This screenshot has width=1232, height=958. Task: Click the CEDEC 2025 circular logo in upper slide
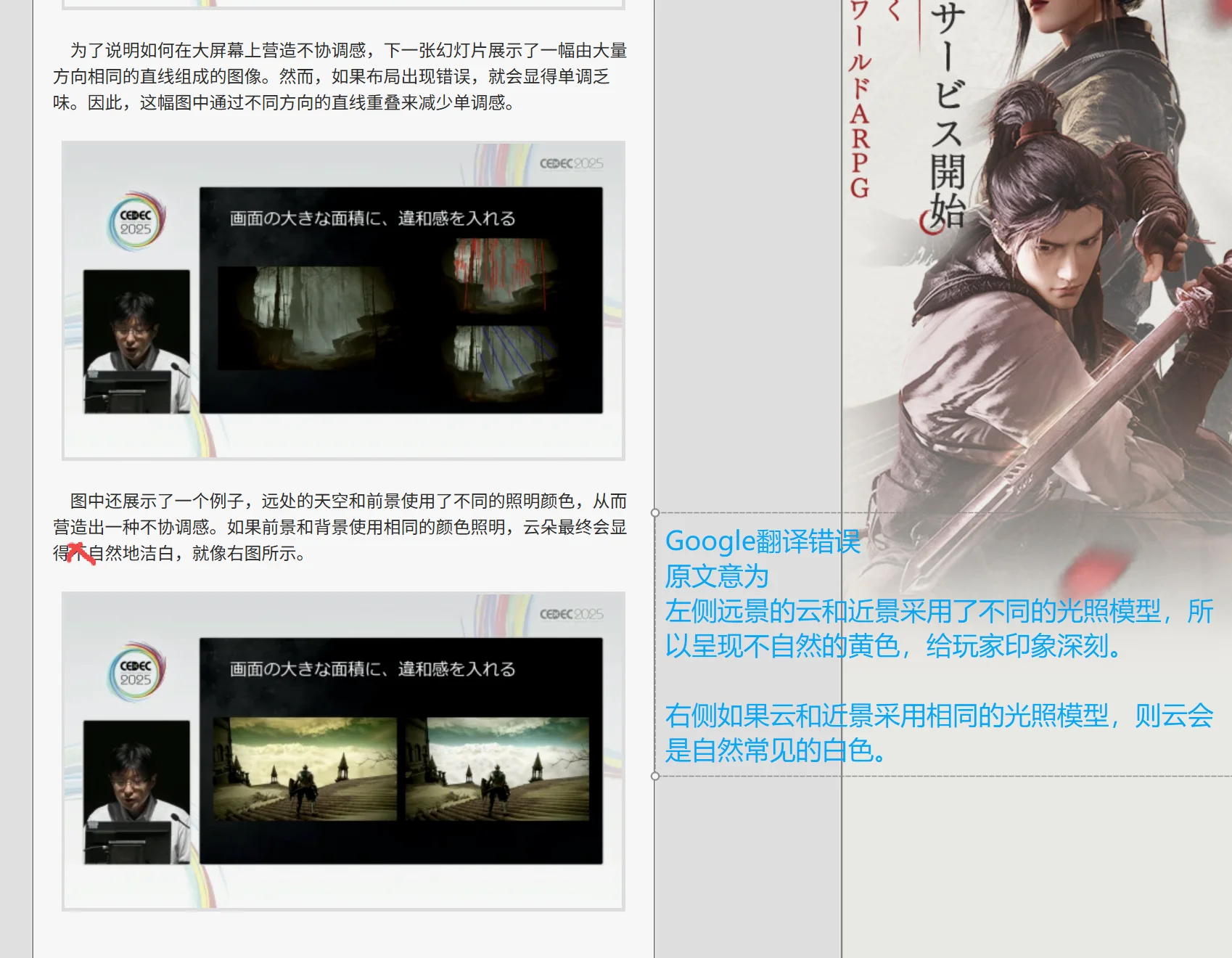pyautogui.click(x=136, y=222)
